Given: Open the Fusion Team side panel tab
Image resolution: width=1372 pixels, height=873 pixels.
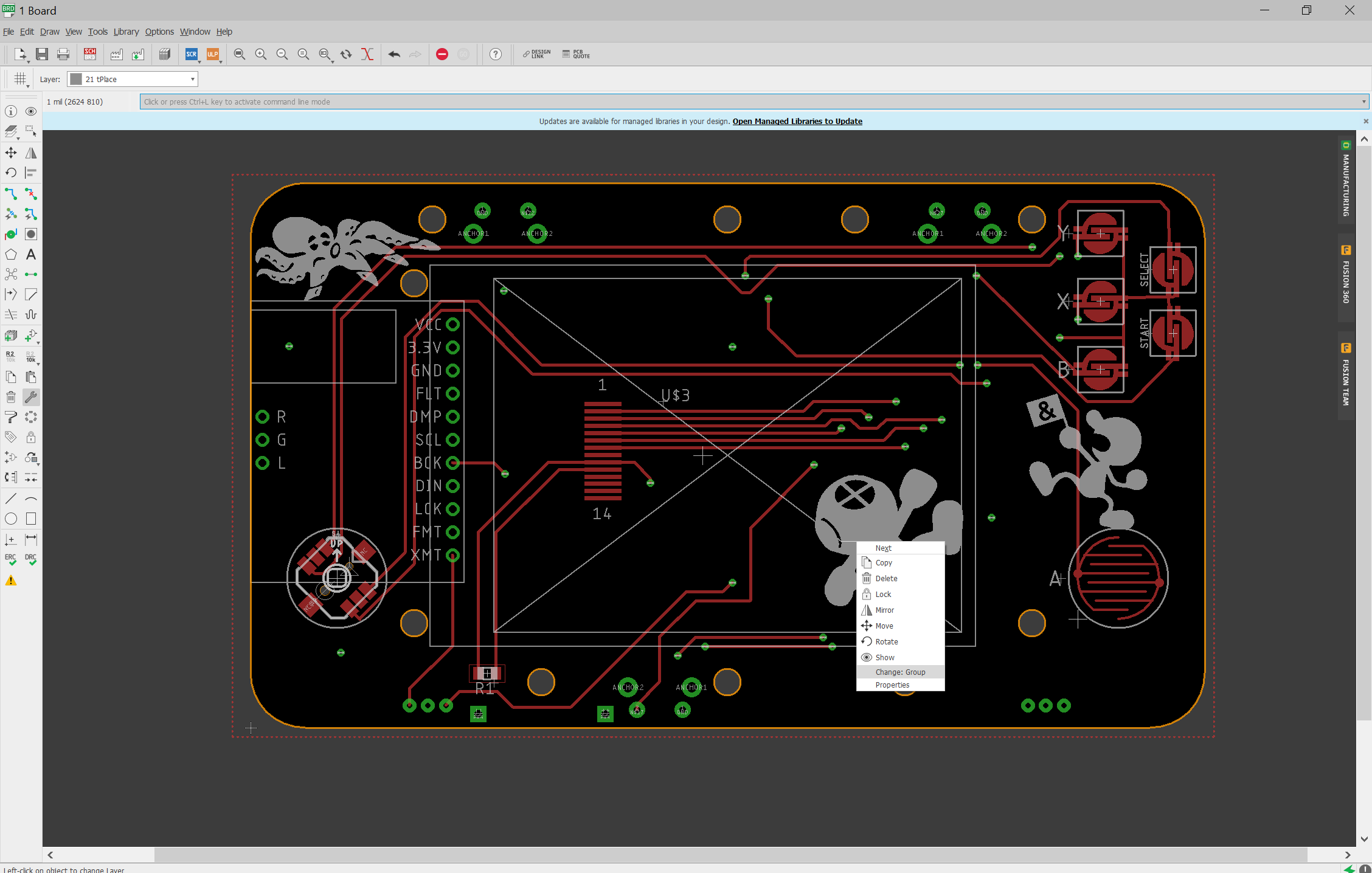Looking at the screenshot, I should tap(1346, 375).
